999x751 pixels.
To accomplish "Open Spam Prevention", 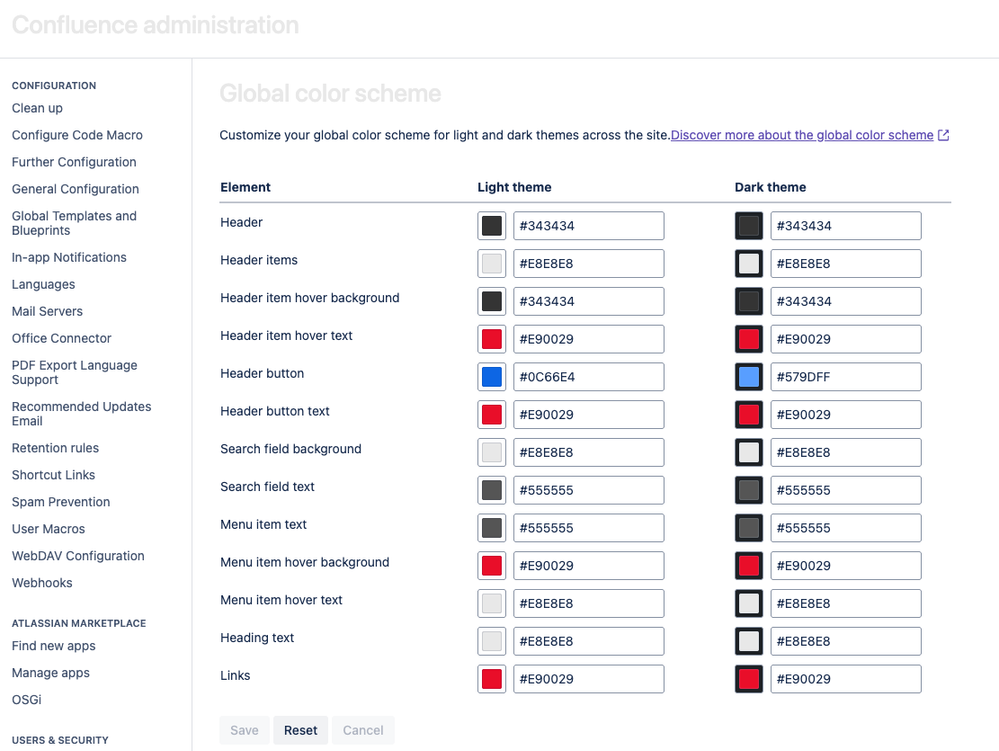I will (x=61, y=502).
